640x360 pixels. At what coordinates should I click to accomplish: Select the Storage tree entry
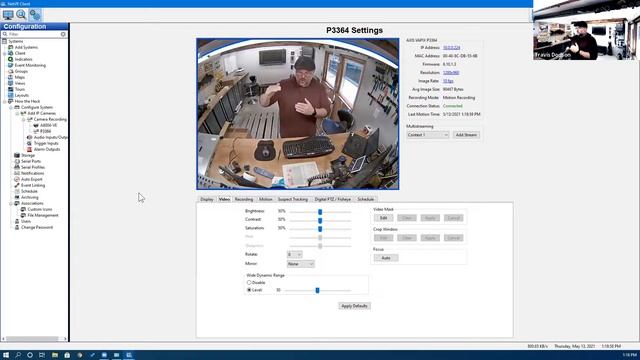click(x=28, y=156)
